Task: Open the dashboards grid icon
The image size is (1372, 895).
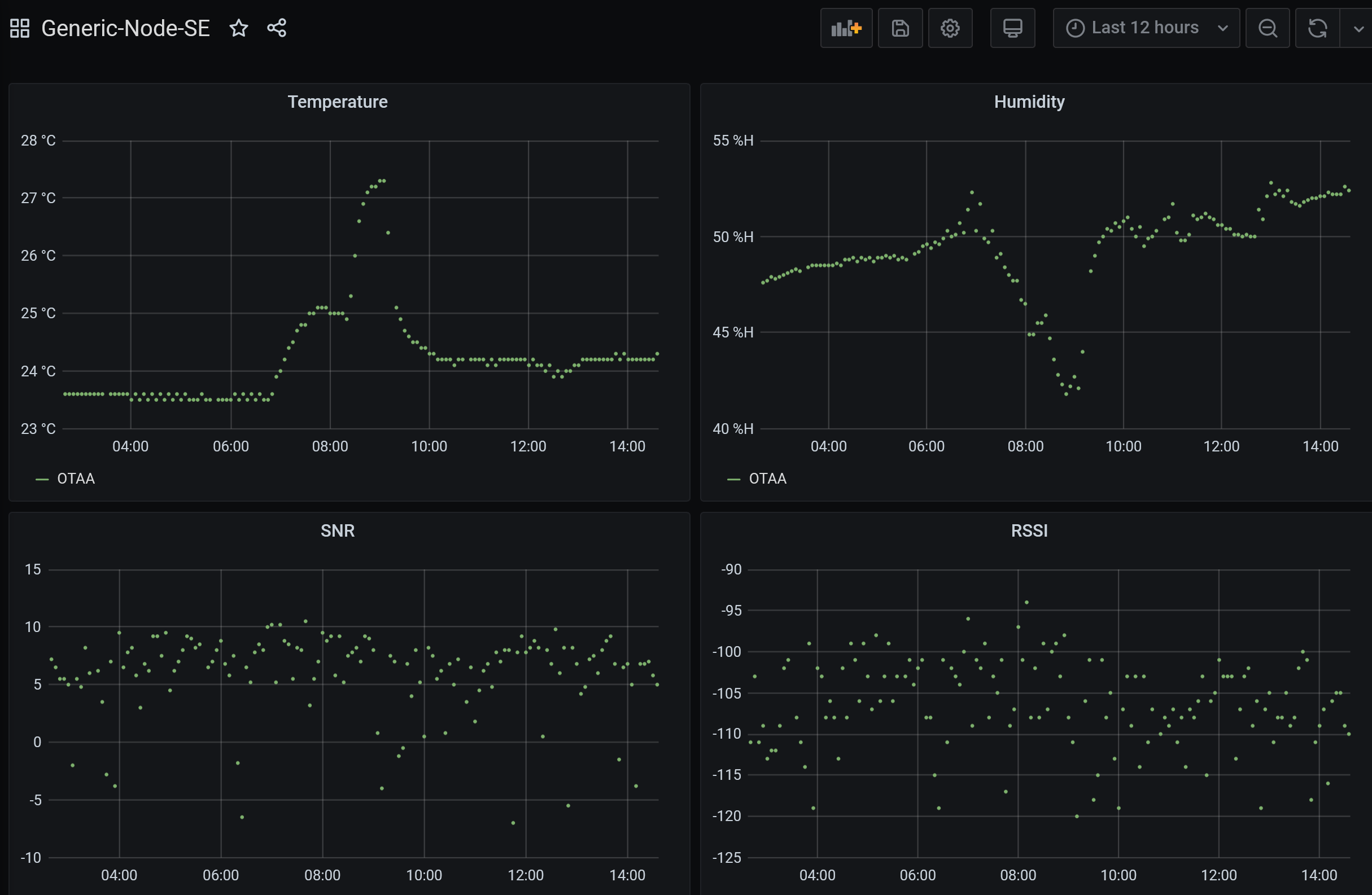Action: [x=20, y=28]
